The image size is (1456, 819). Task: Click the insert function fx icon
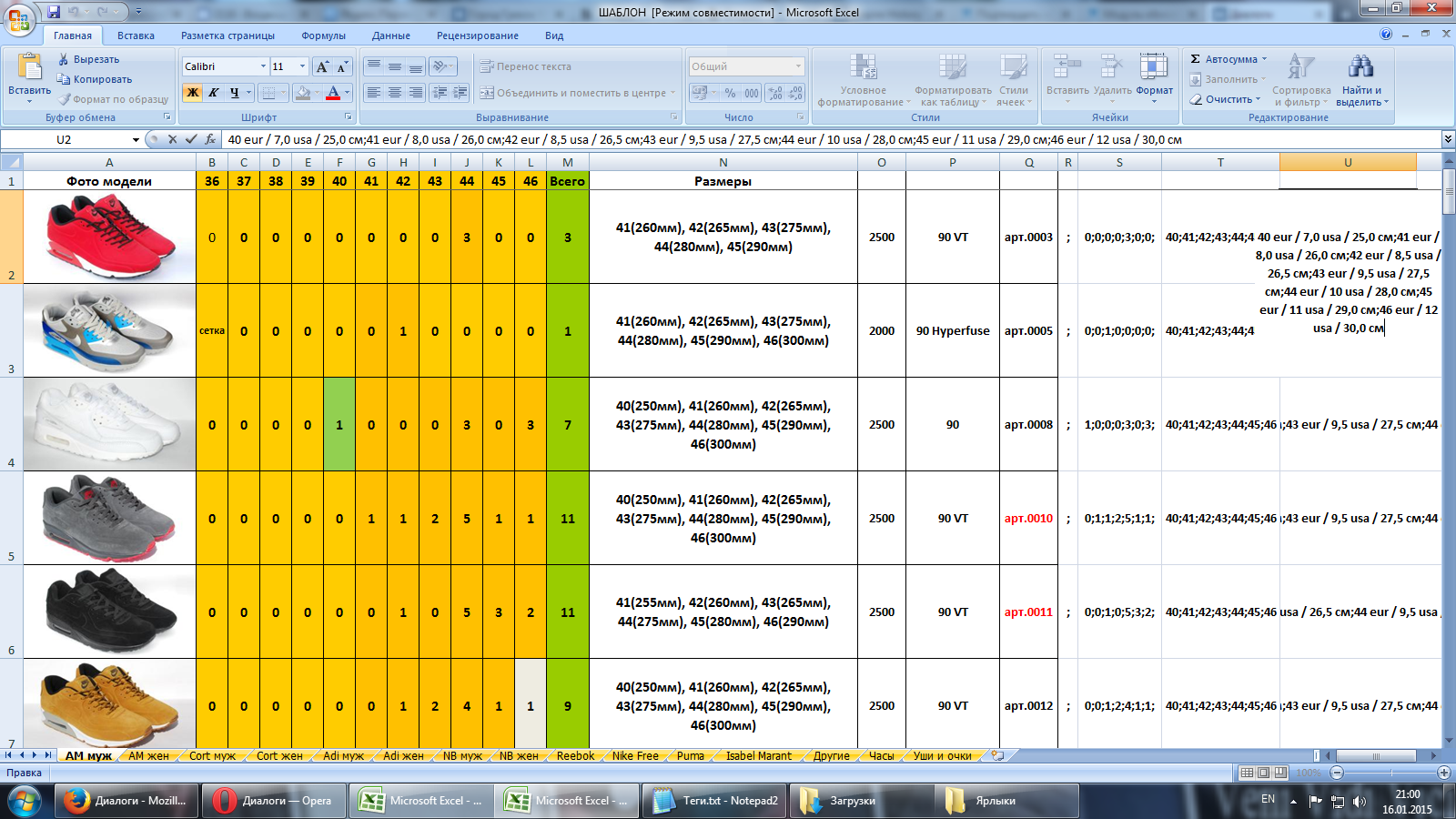[210, 139]
